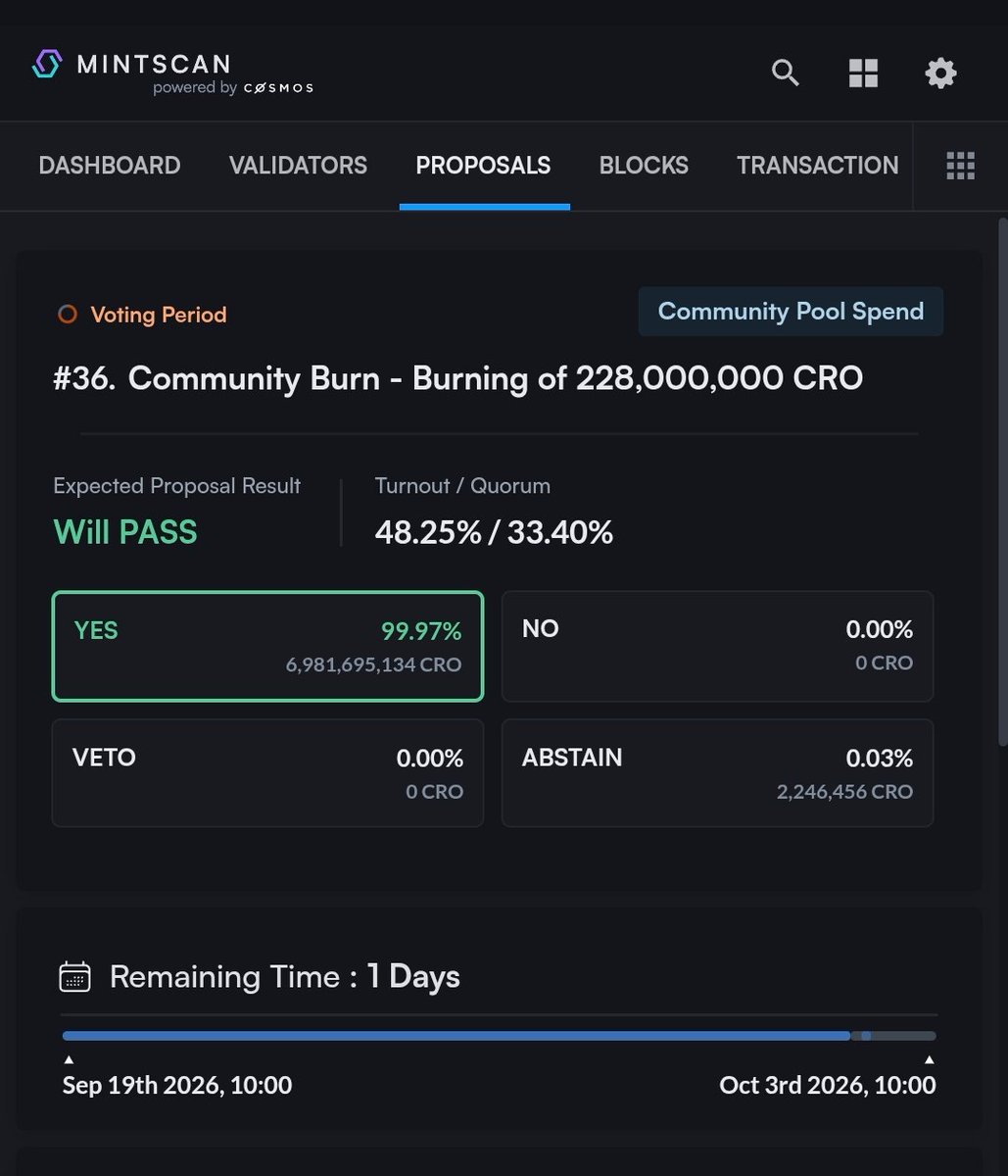Select the NO vote card
The height and width of the screenshot is (1176, 1008).
tap(717, 646)
